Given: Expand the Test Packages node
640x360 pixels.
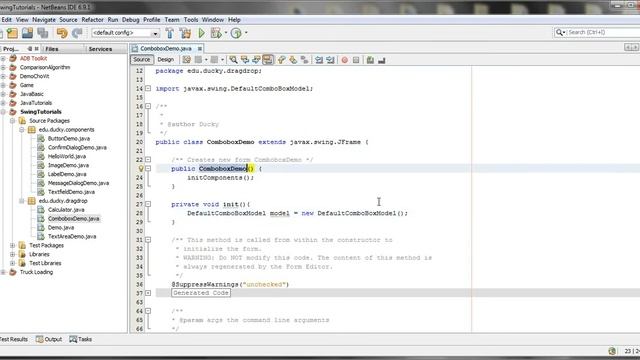Looking at the screenshot, I should [12, 245].
